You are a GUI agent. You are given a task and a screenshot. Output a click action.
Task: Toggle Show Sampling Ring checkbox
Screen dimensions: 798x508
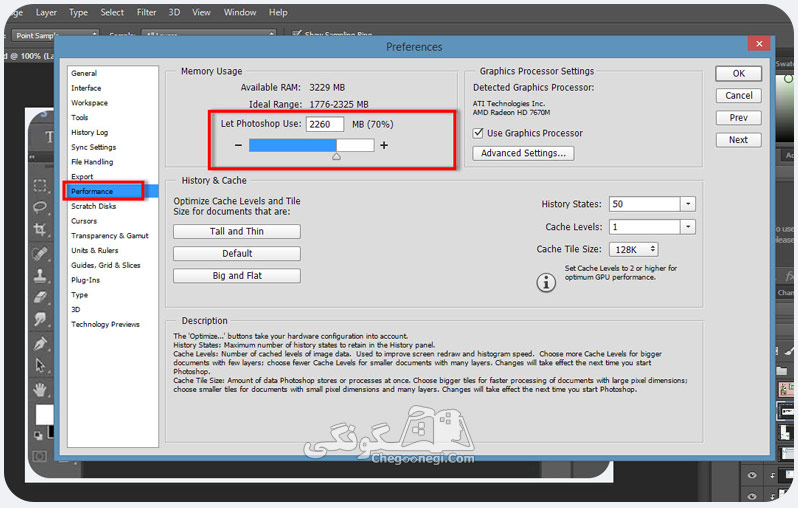click(297, 34)
